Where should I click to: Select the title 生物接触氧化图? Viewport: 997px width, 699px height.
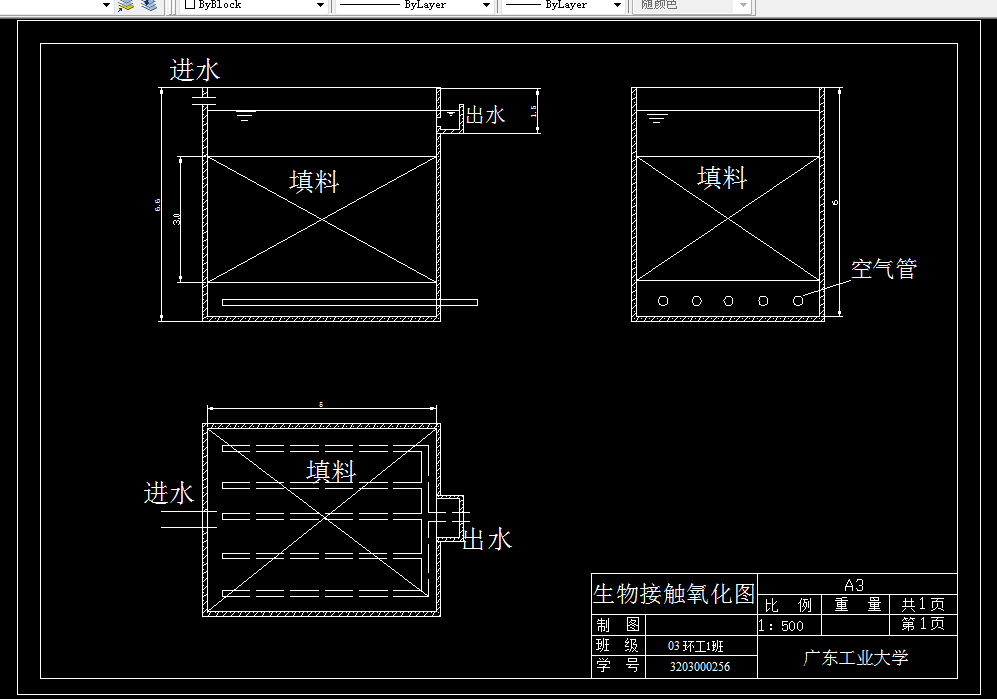click(674, 593)
